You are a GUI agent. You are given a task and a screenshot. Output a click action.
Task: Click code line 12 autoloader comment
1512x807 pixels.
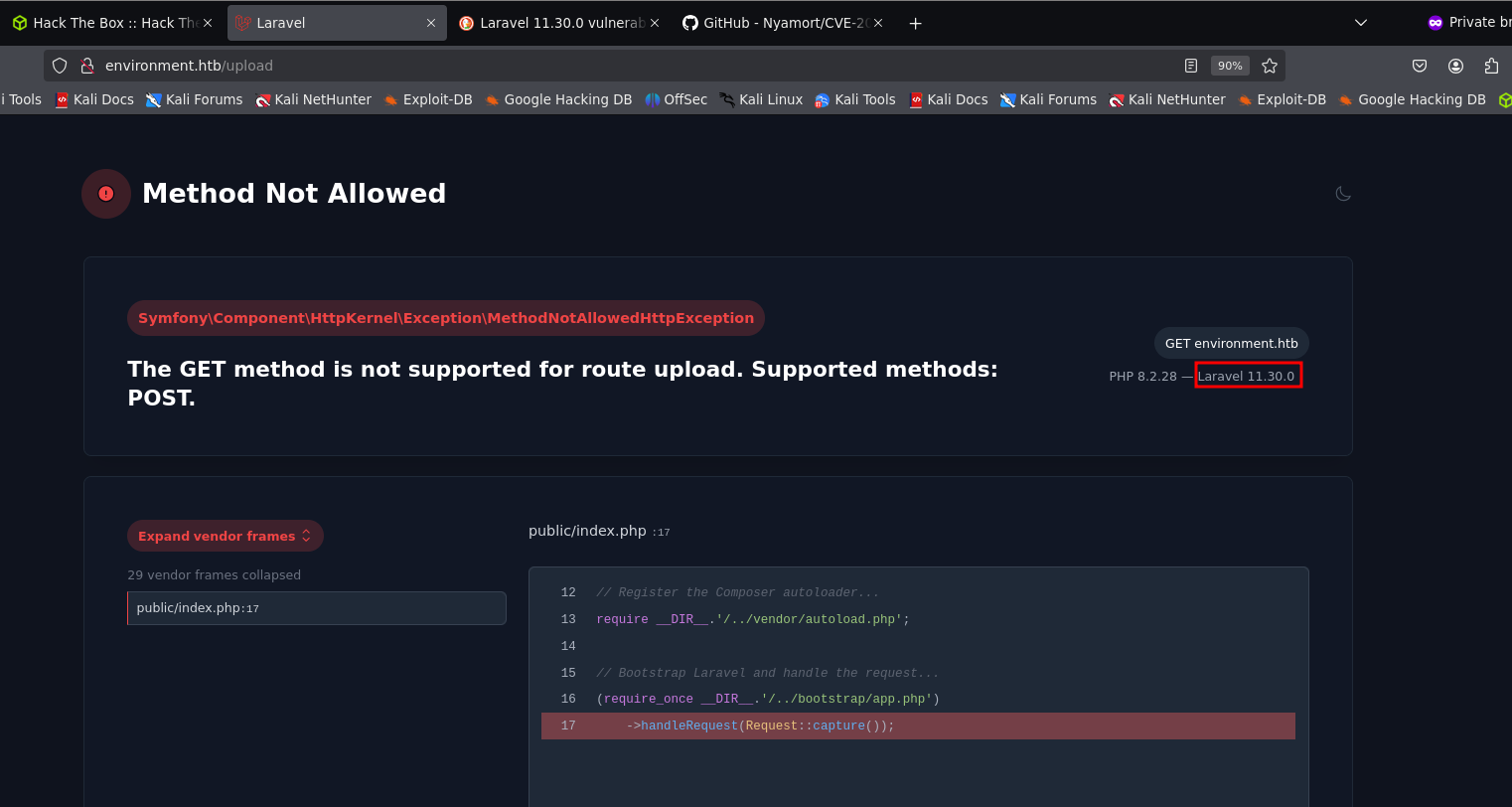(x=737, y=592)
